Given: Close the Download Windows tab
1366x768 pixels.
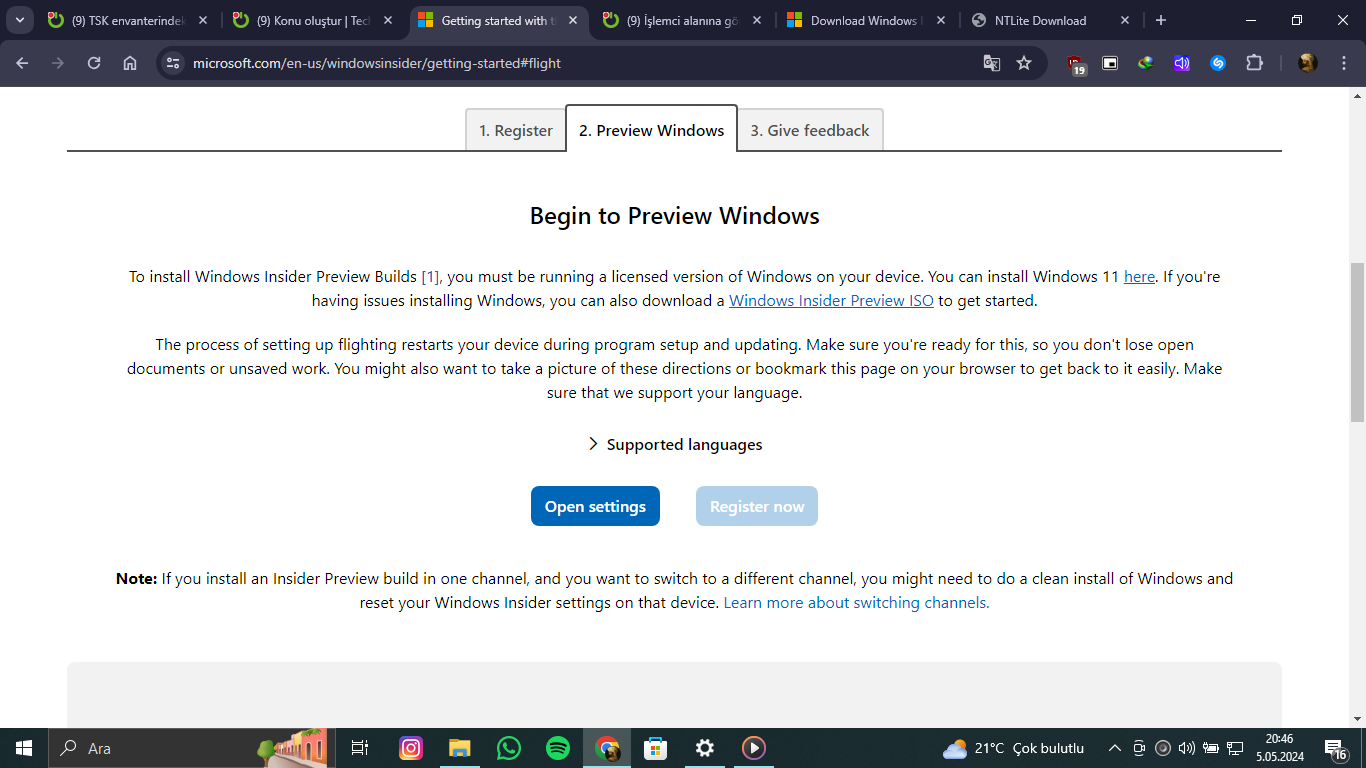Looking at the screenshot, I should (941, 20).
